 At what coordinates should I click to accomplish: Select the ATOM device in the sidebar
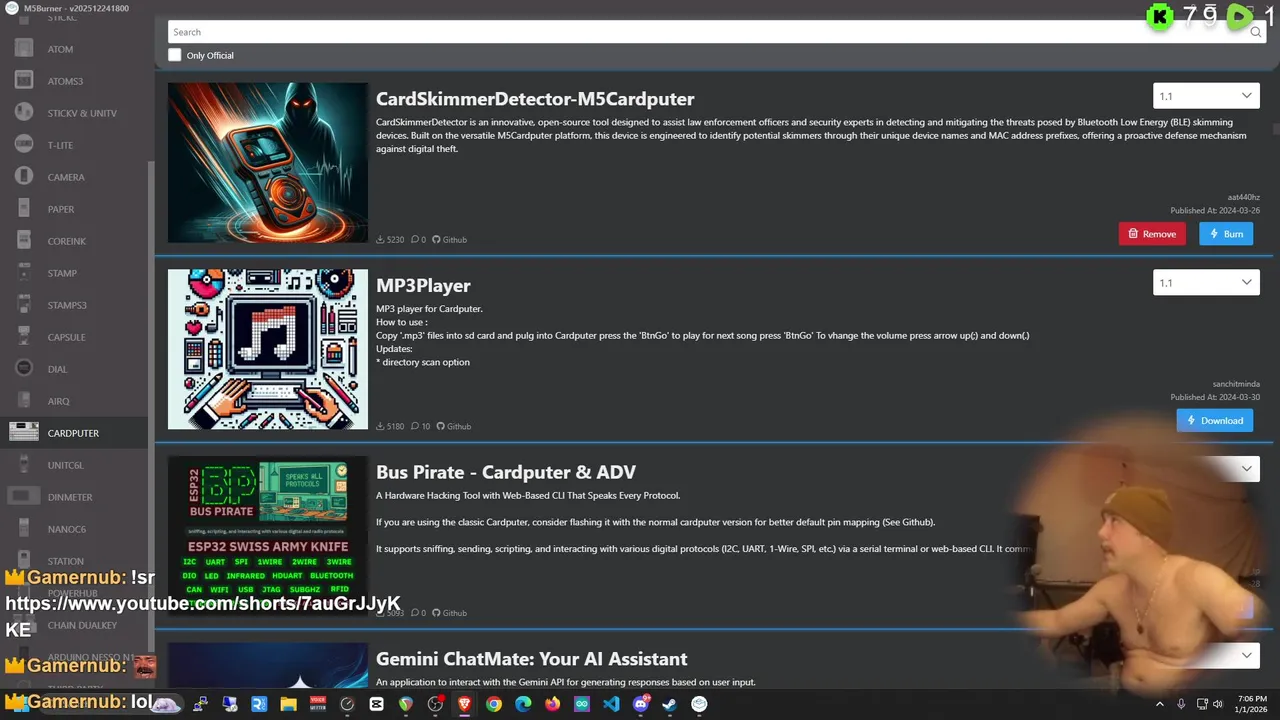click(74, 49)
